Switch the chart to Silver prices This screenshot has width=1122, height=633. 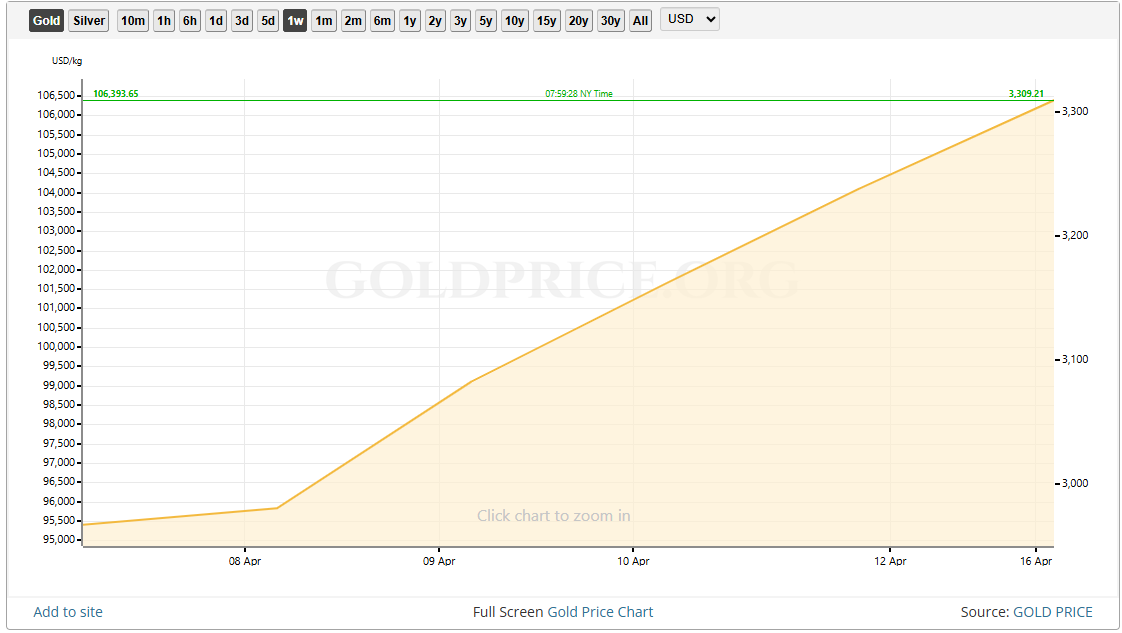(88, 19)
